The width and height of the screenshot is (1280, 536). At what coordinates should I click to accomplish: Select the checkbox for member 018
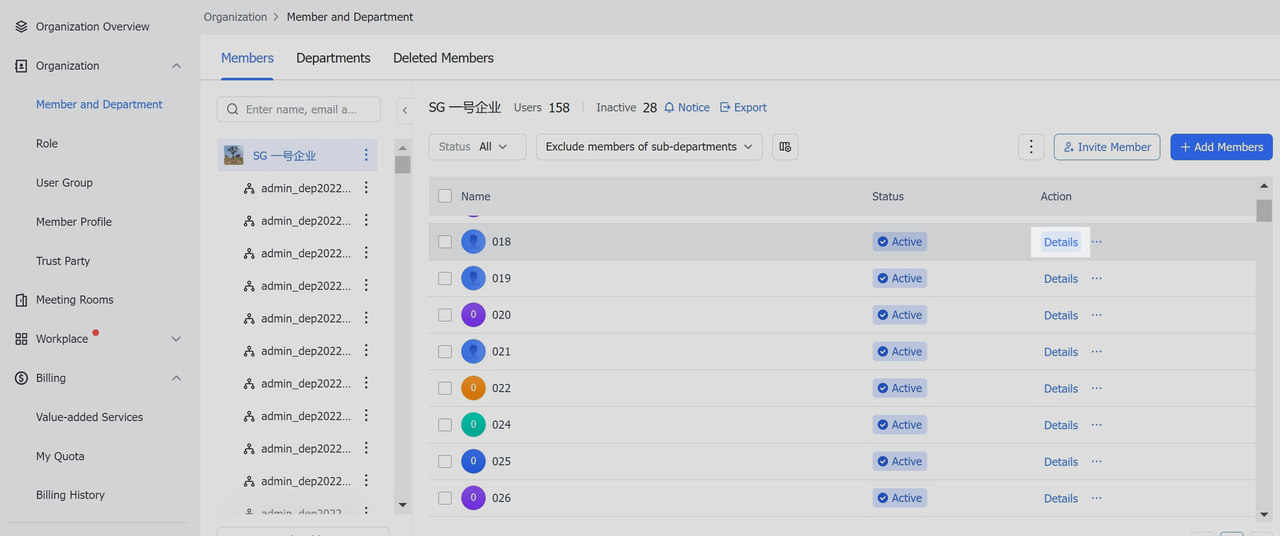click(x=445, y=242)
